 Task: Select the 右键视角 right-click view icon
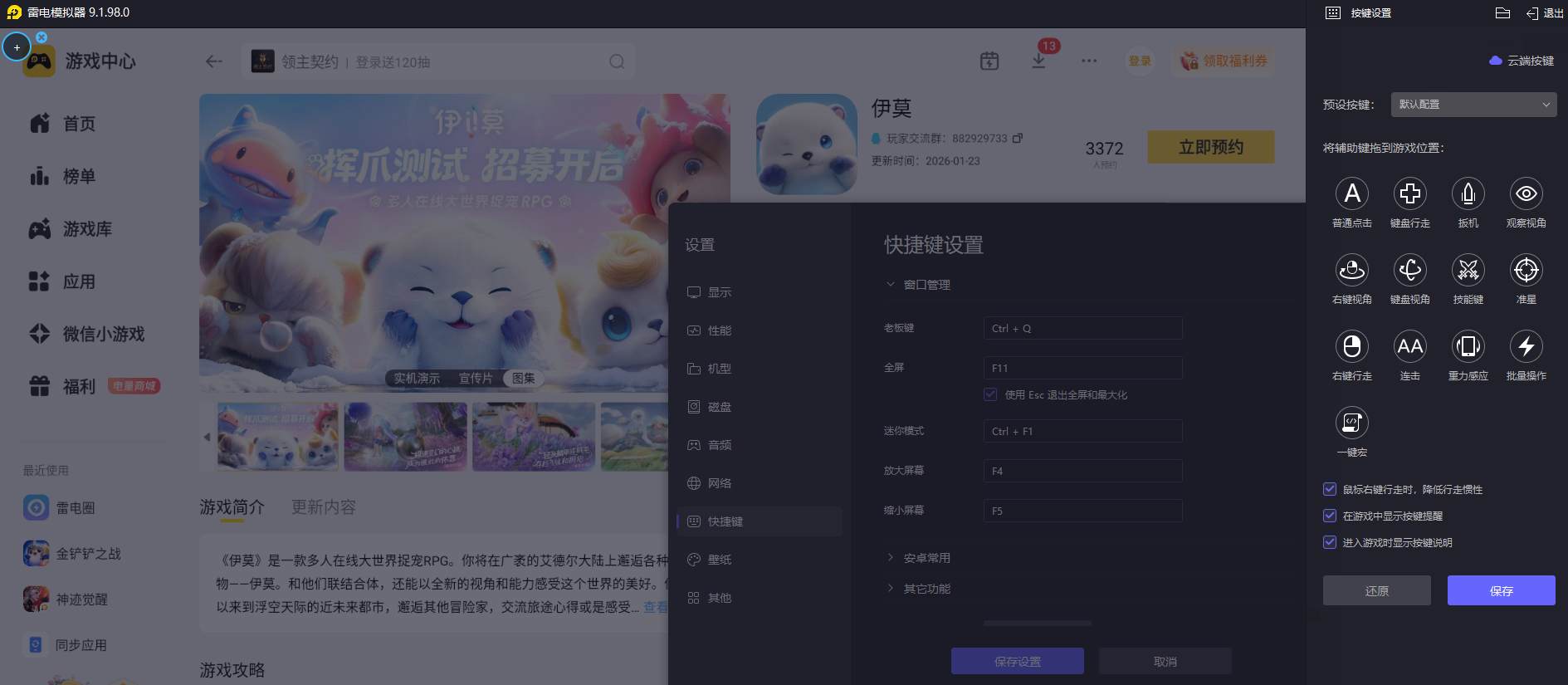1351,270
